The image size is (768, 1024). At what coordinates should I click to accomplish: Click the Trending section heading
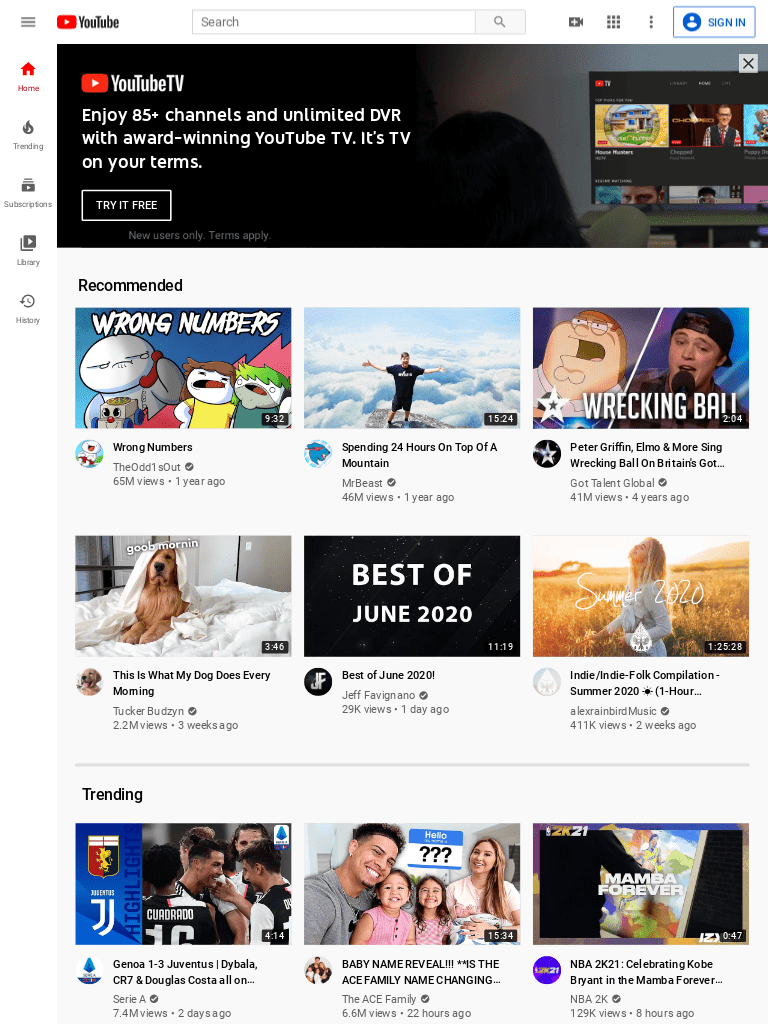pyautogui.click(x=112, y=794)
